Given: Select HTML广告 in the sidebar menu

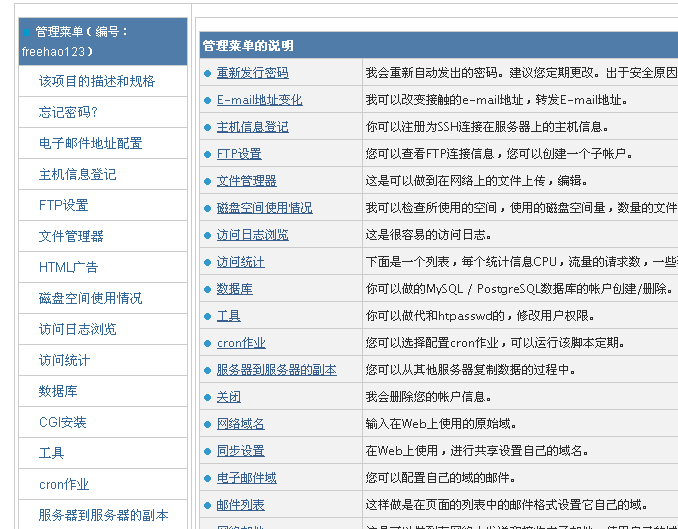Looking at the screenshot, I should 68,267.
